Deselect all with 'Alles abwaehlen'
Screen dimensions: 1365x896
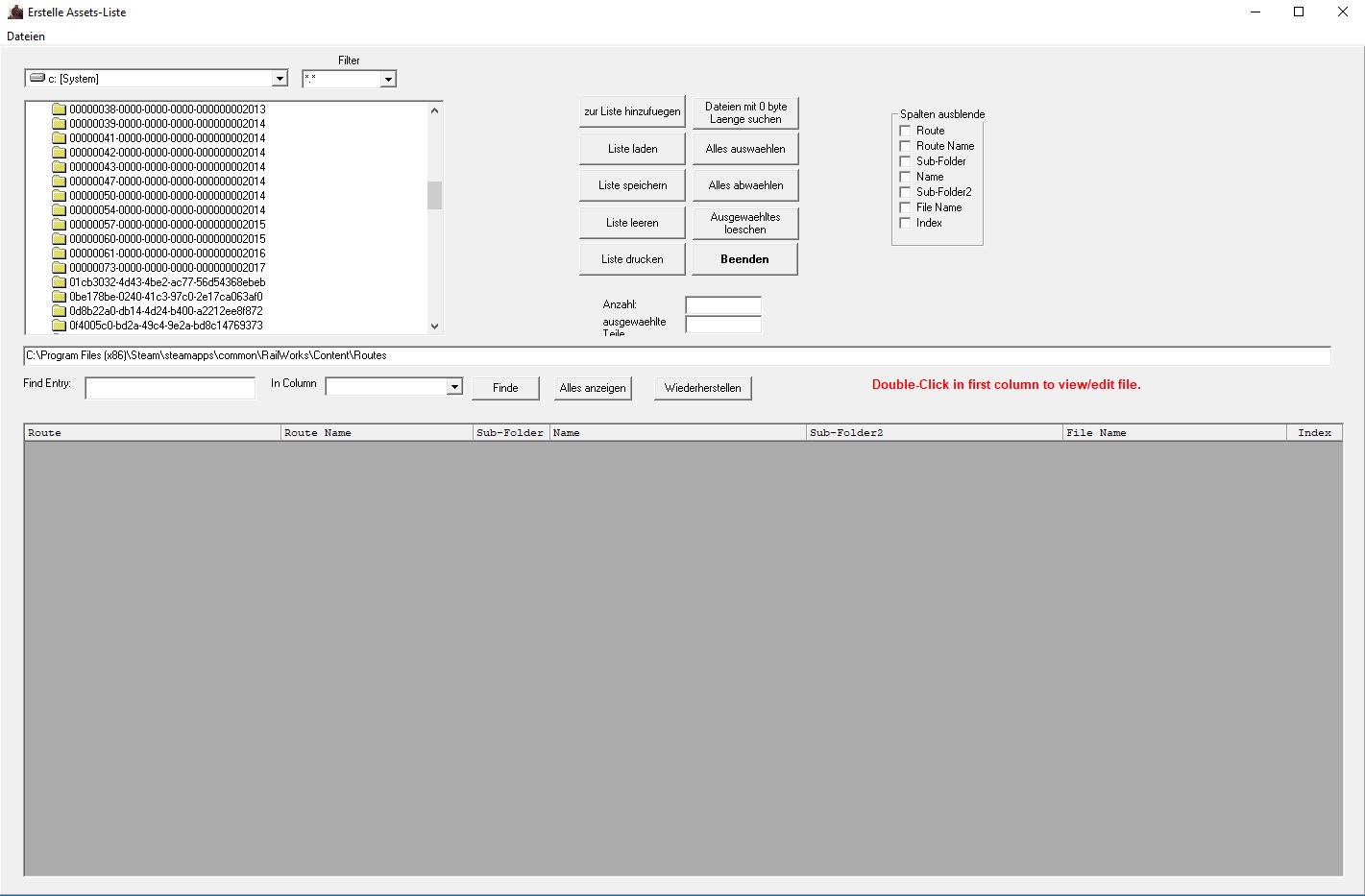click(x=745, y=185)
